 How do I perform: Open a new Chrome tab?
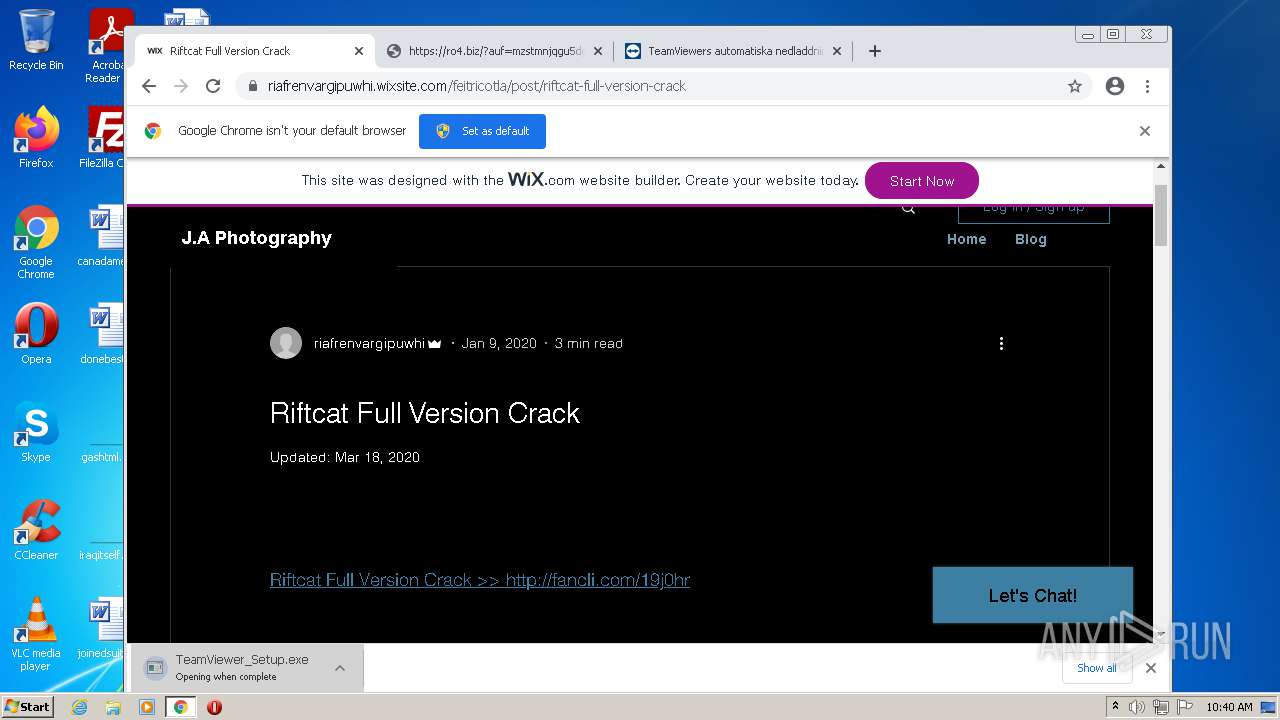[x=875, y=51]
